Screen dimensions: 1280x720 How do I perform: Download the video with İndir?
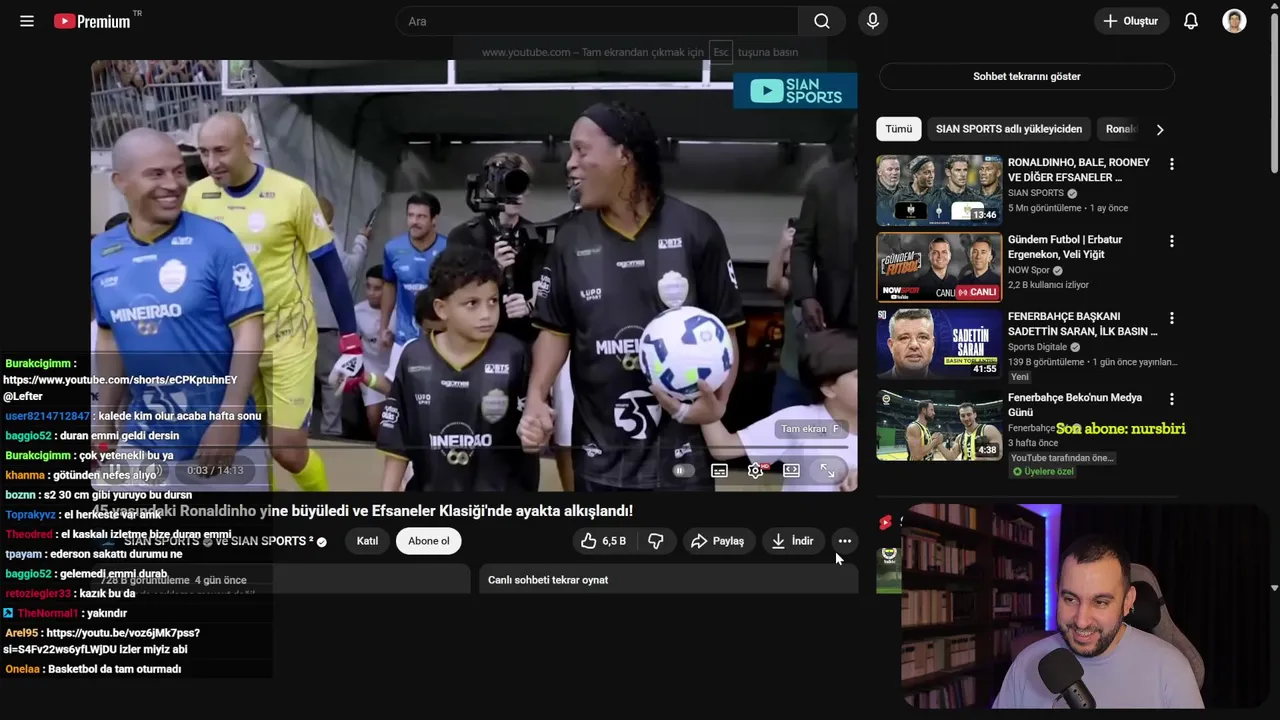point(792,541)
